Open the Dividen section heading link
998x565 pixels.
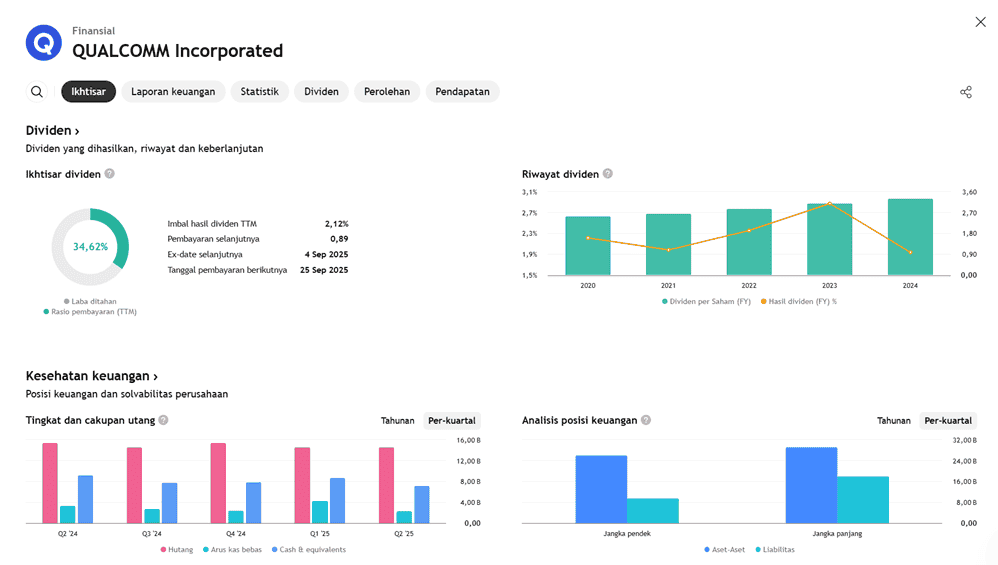[x=52, y=130]
